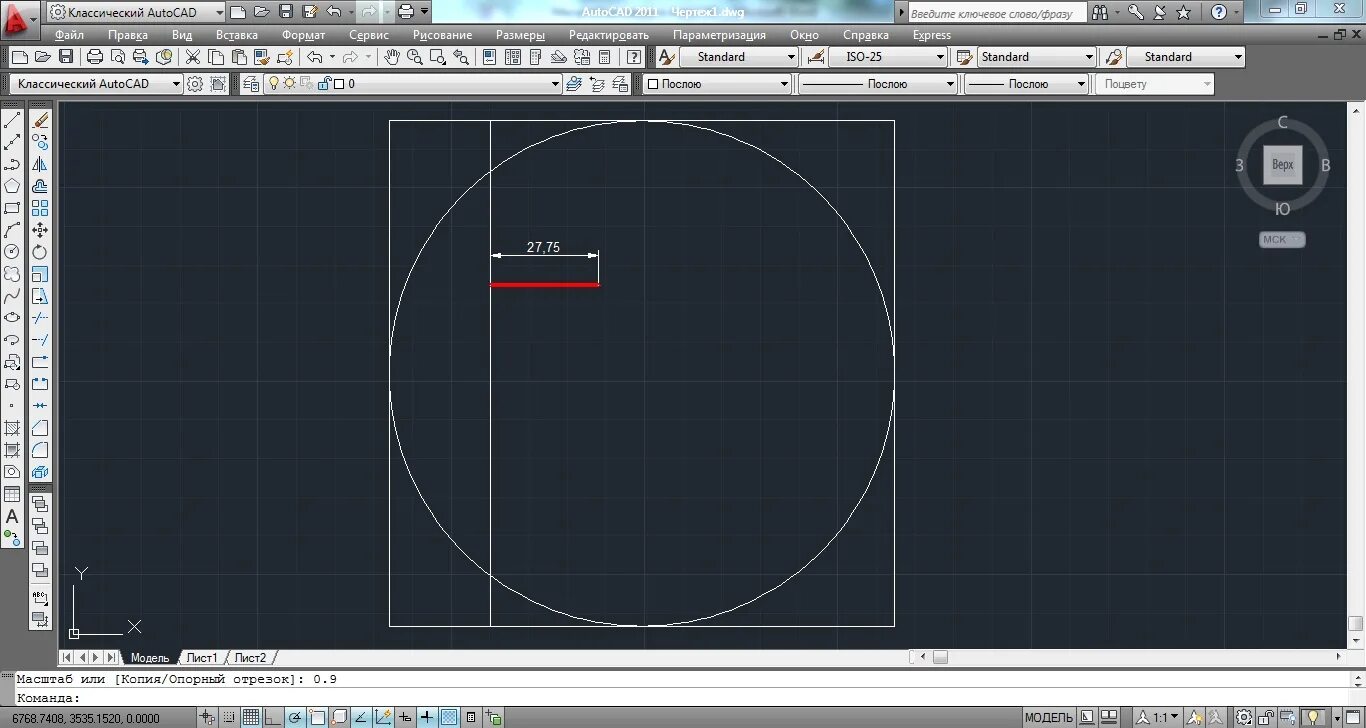1366x728 pixels.
Task: Select the red horizontal line segment
Action: (545, 285)
